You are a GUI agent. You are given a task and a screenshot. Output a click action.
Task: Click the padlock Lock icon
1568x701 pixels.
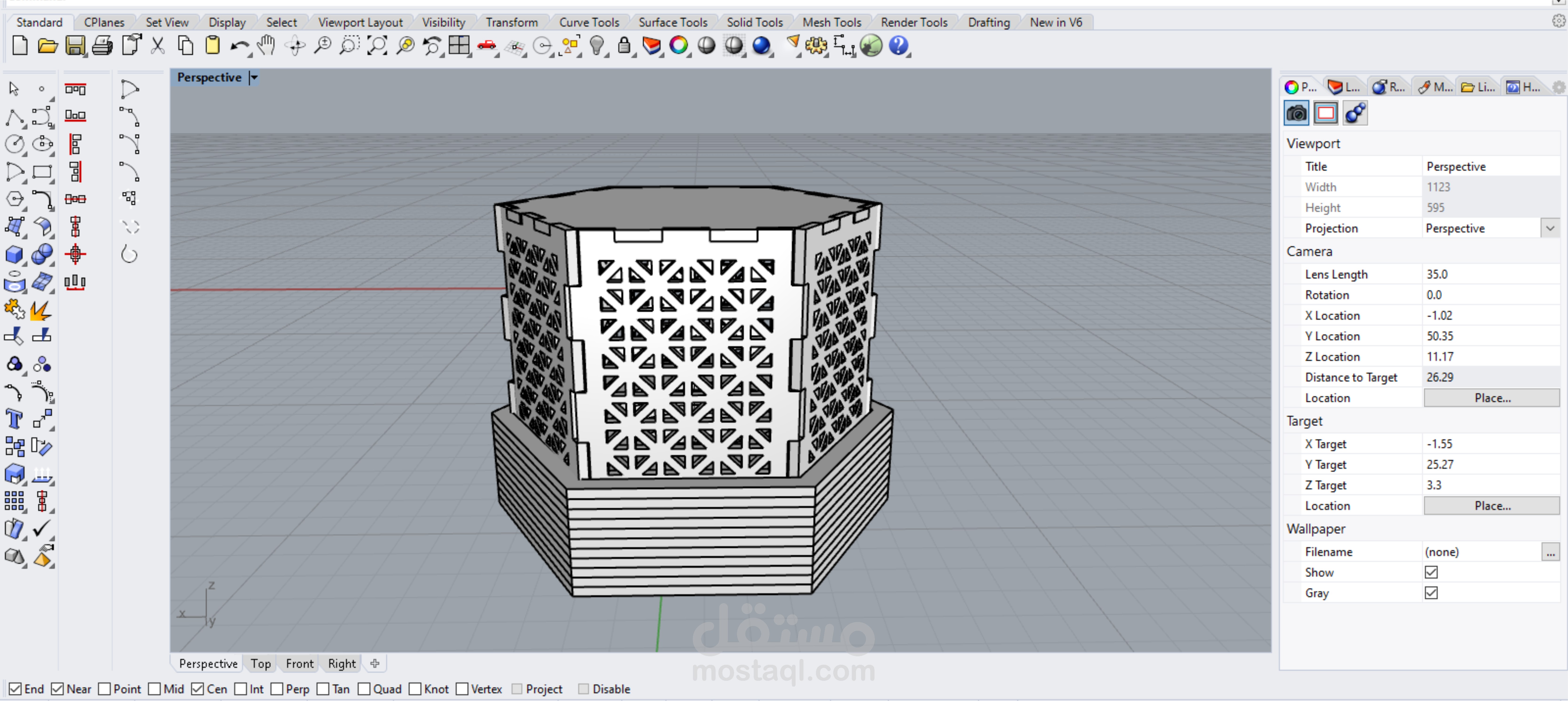pos(624,46)
